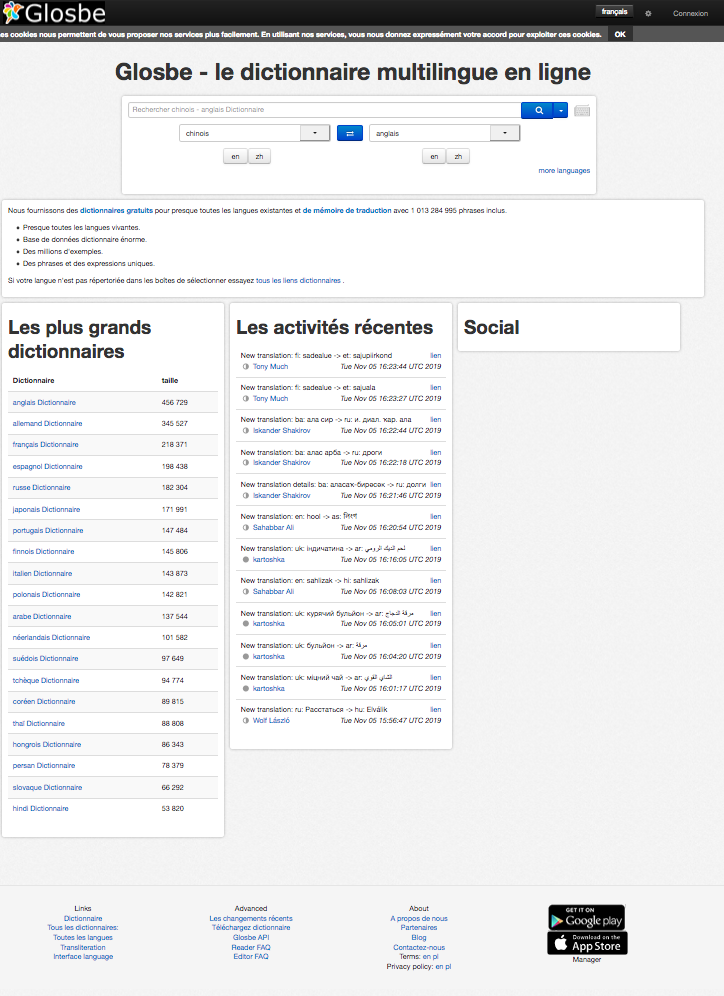
Task: Open Contactez-nous footer link
Action: pos(419,947)
